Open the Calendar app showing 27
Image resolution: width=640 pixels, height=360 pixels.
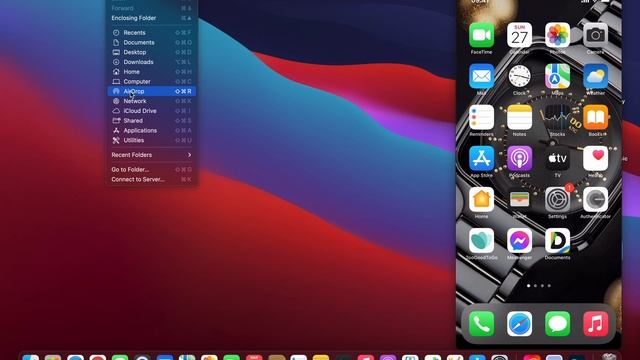[x=519, y=35]
